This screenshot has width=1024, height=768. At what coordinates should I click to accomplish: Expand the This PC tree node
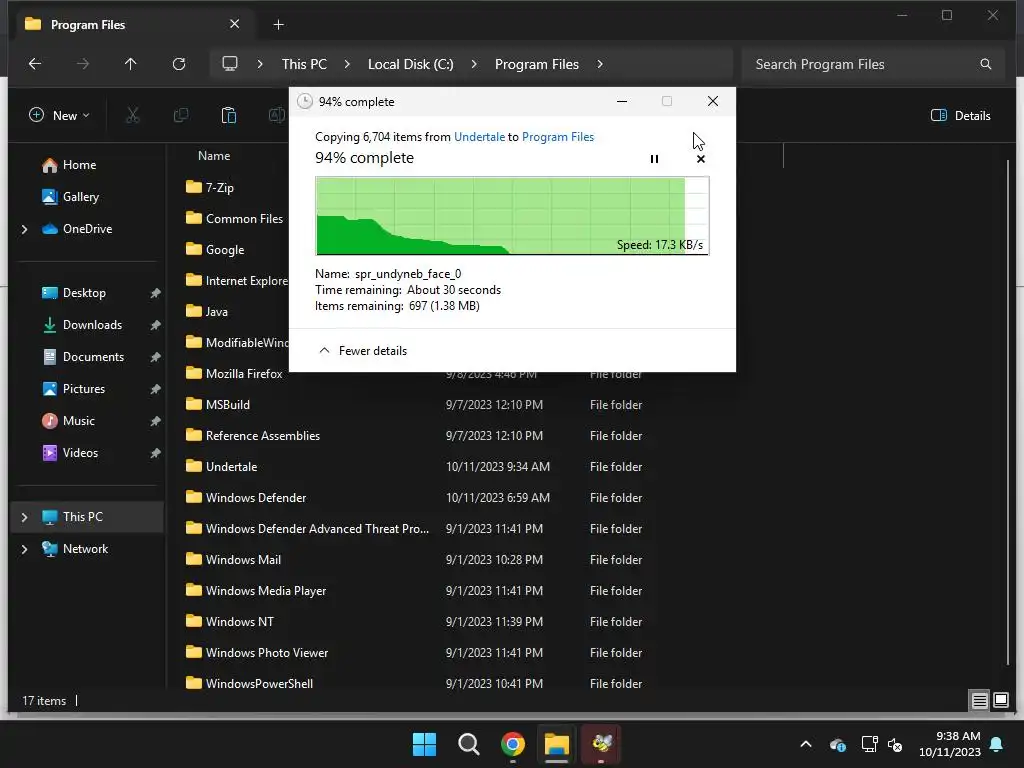pyautogui.click(x=25, y=517)
